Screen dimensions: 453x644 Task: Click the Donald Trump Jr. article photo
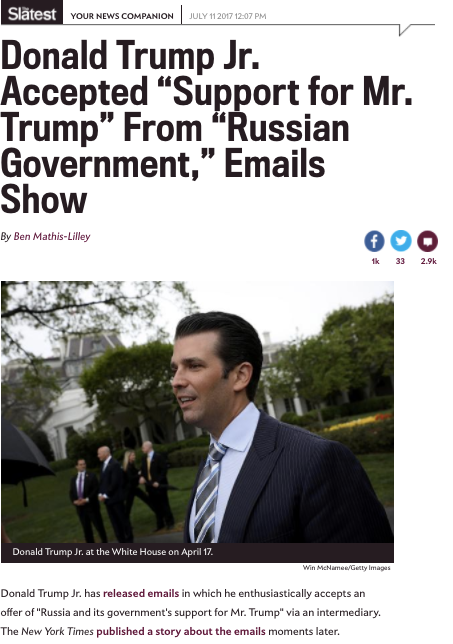point(197,412)
